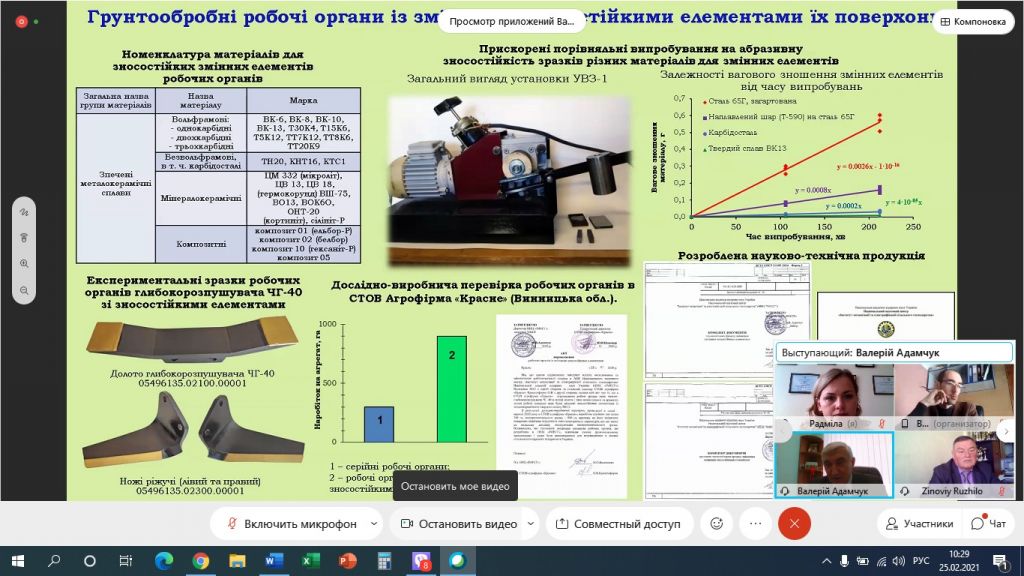1024x576 pixels.
Task: Open Task View on the taskbar
Action: tap(125, 561)
